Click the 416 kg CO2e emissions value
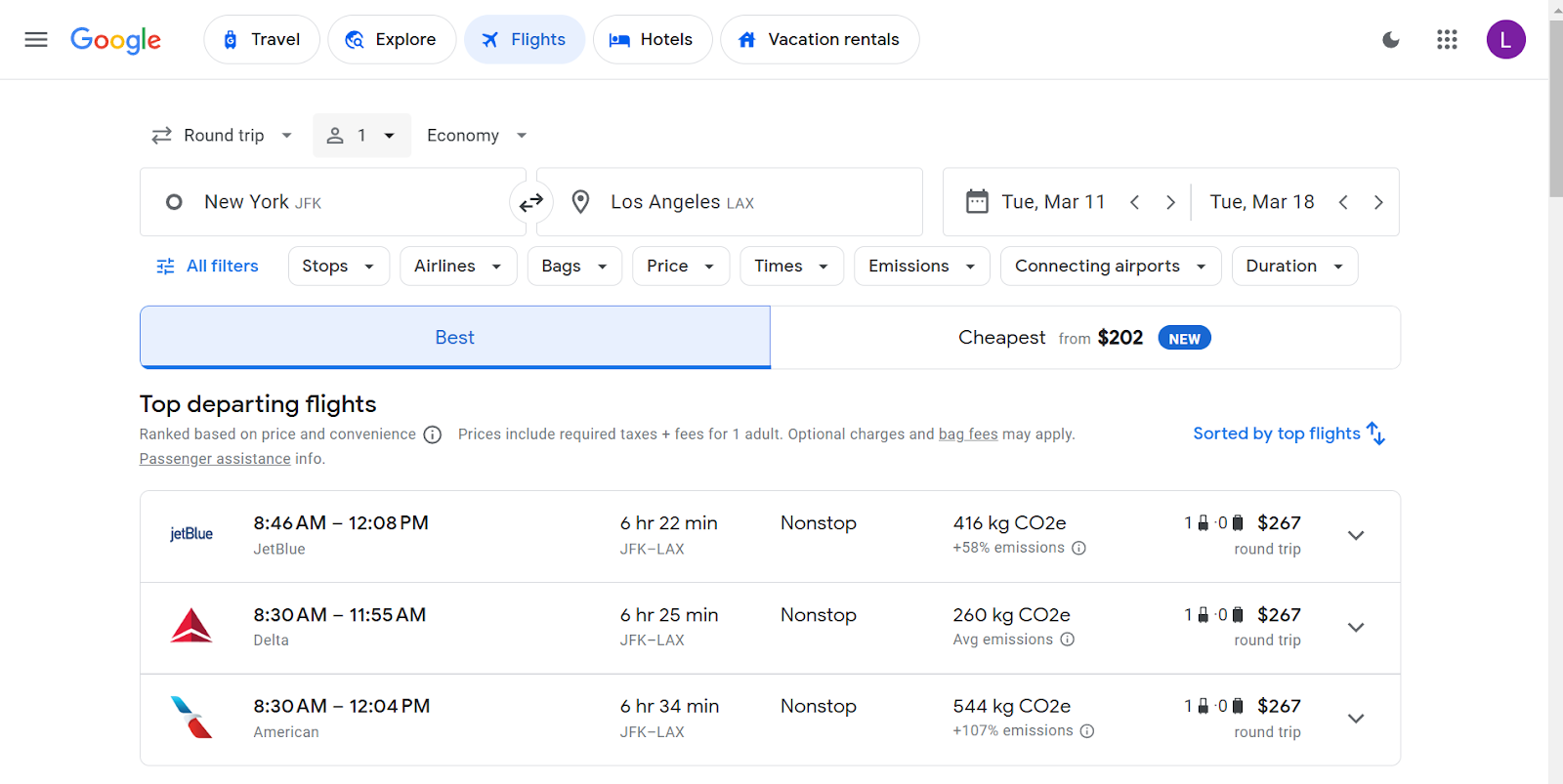The width and height of the screenshot is (1563, 784). (x=1009, y=523)
